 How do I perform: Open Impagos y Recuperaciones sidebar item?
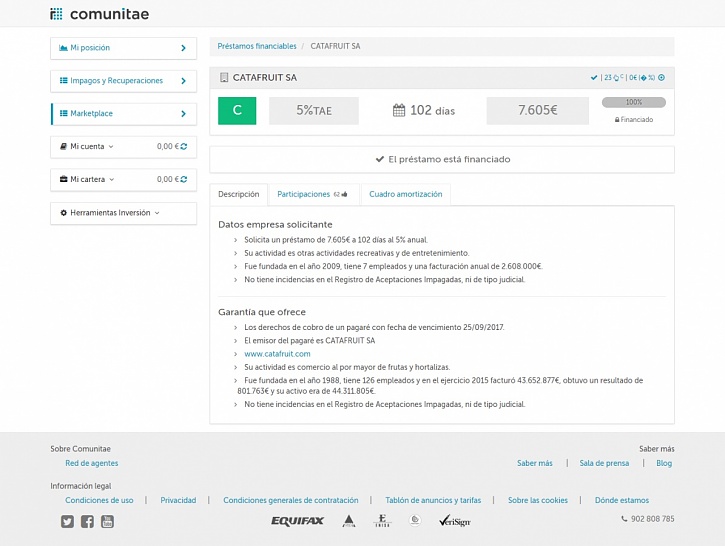(123, 81)
